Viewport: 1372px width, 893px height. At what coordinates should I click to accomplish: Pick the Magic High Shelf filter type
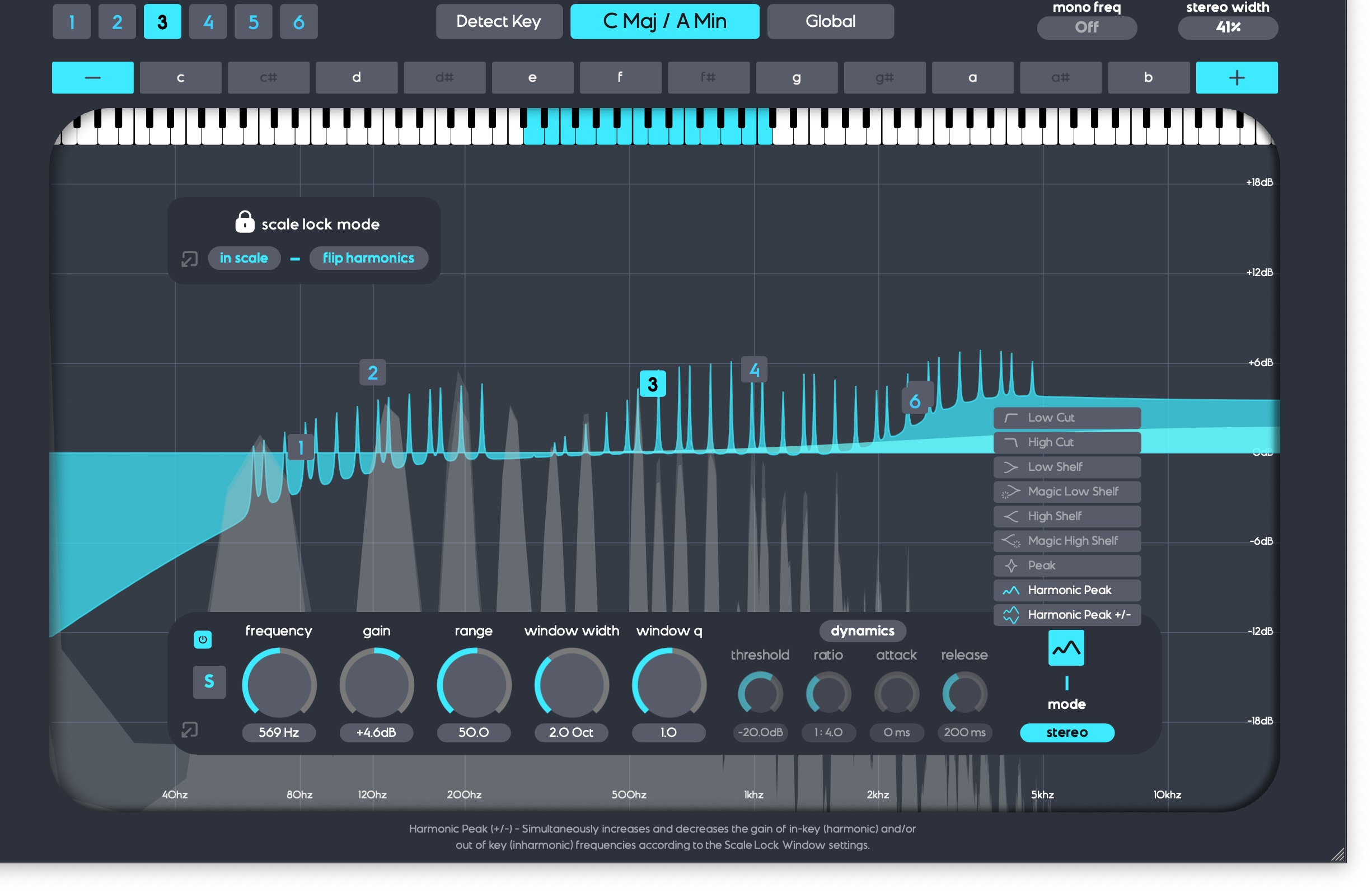pyautogui.click(x=1066, y=541)
